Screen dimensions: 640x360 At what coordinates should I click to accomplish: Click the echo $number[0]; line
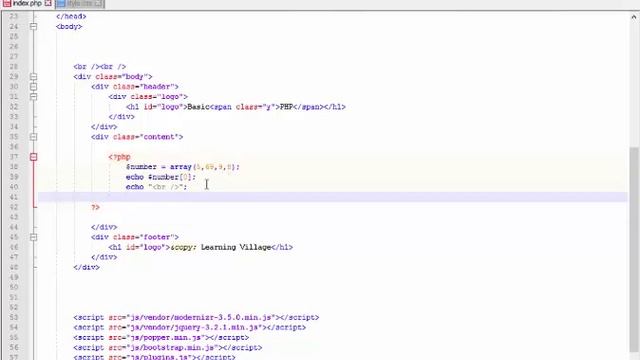tap(161, 177)
